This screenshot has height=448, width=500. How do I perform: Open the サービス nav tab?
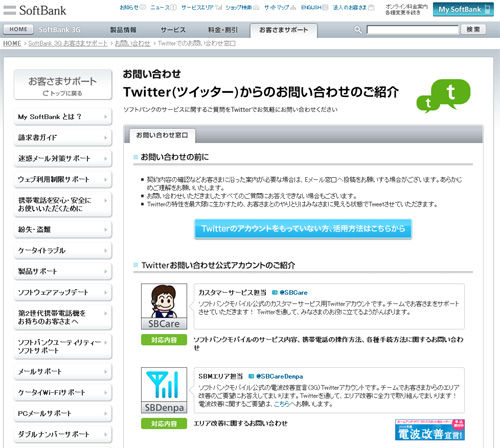pos(173,30)
